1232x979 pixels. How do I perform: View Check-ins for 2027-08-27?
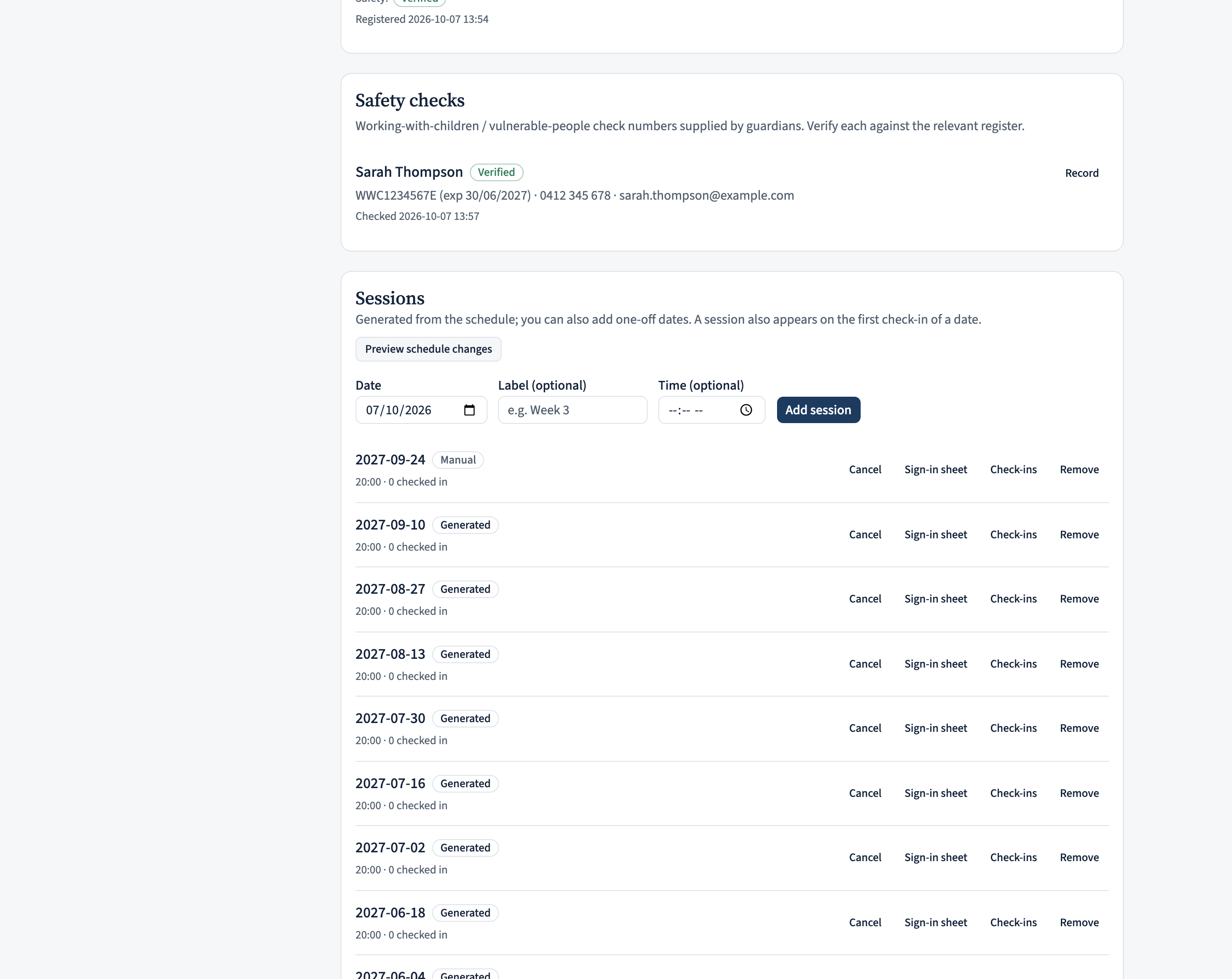pos(1013,599)
